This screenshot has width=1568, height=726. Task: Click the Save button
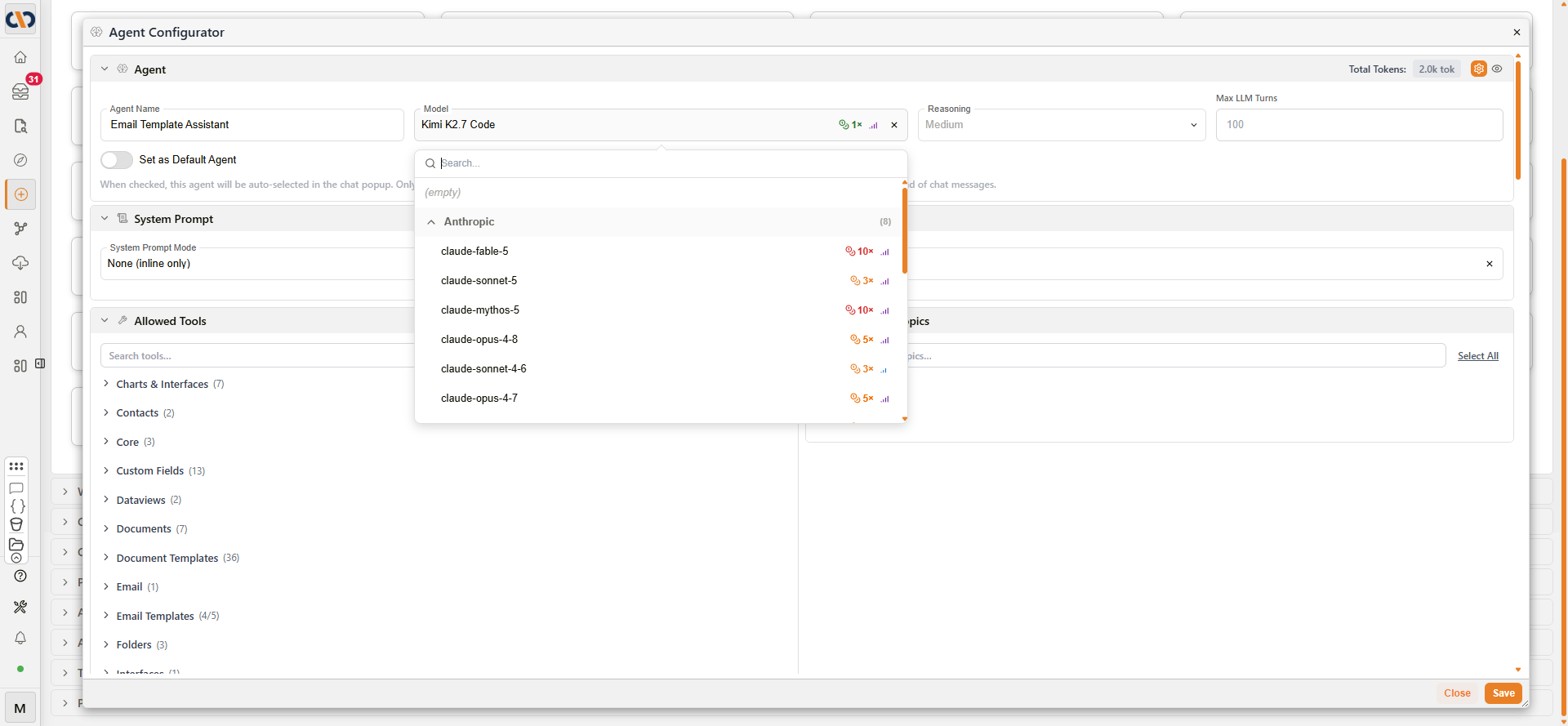1503,693
